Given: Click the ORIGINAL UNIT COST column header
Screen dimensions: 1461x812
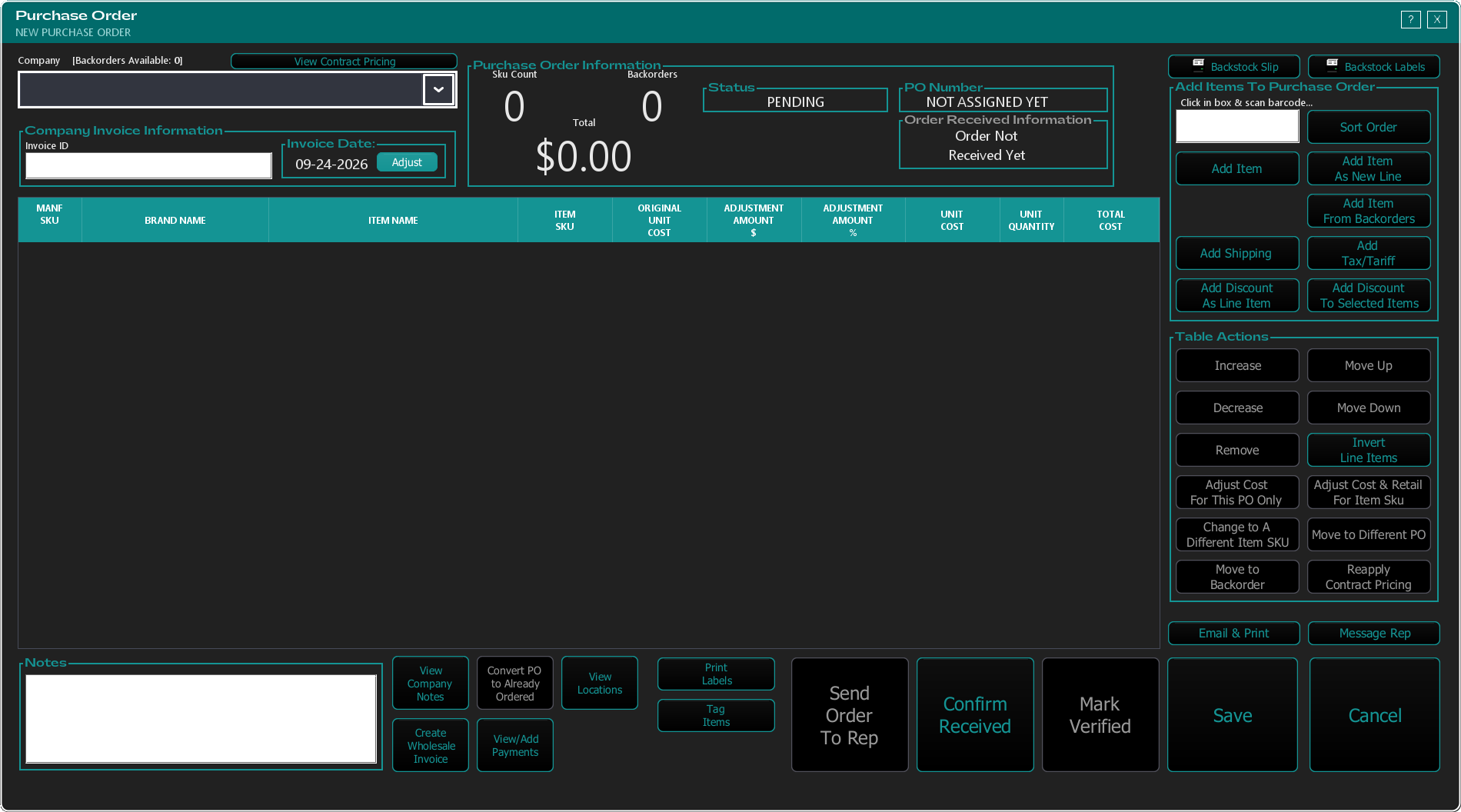Looking at the screenshot, I should 660,220.
